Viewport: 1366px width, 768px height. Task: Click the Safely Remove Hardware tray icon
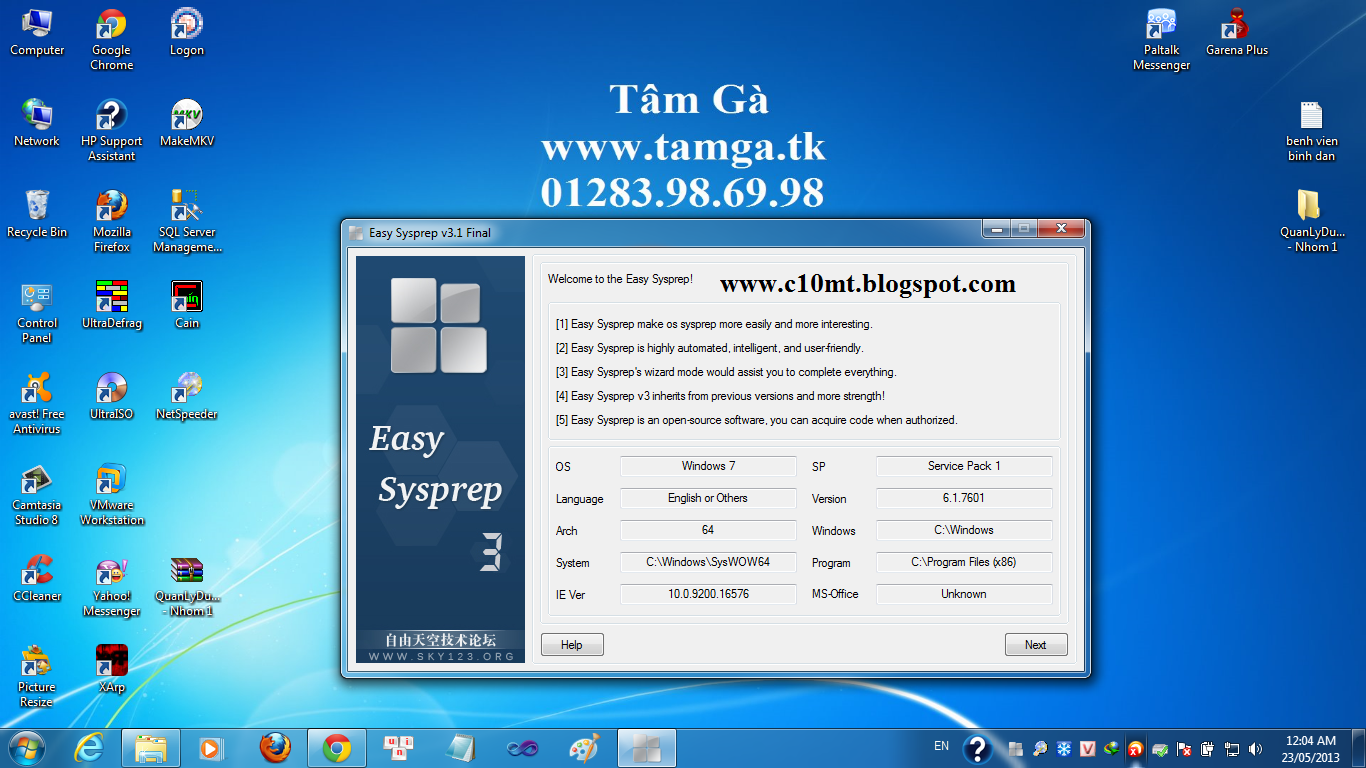tap(1160, 749)
